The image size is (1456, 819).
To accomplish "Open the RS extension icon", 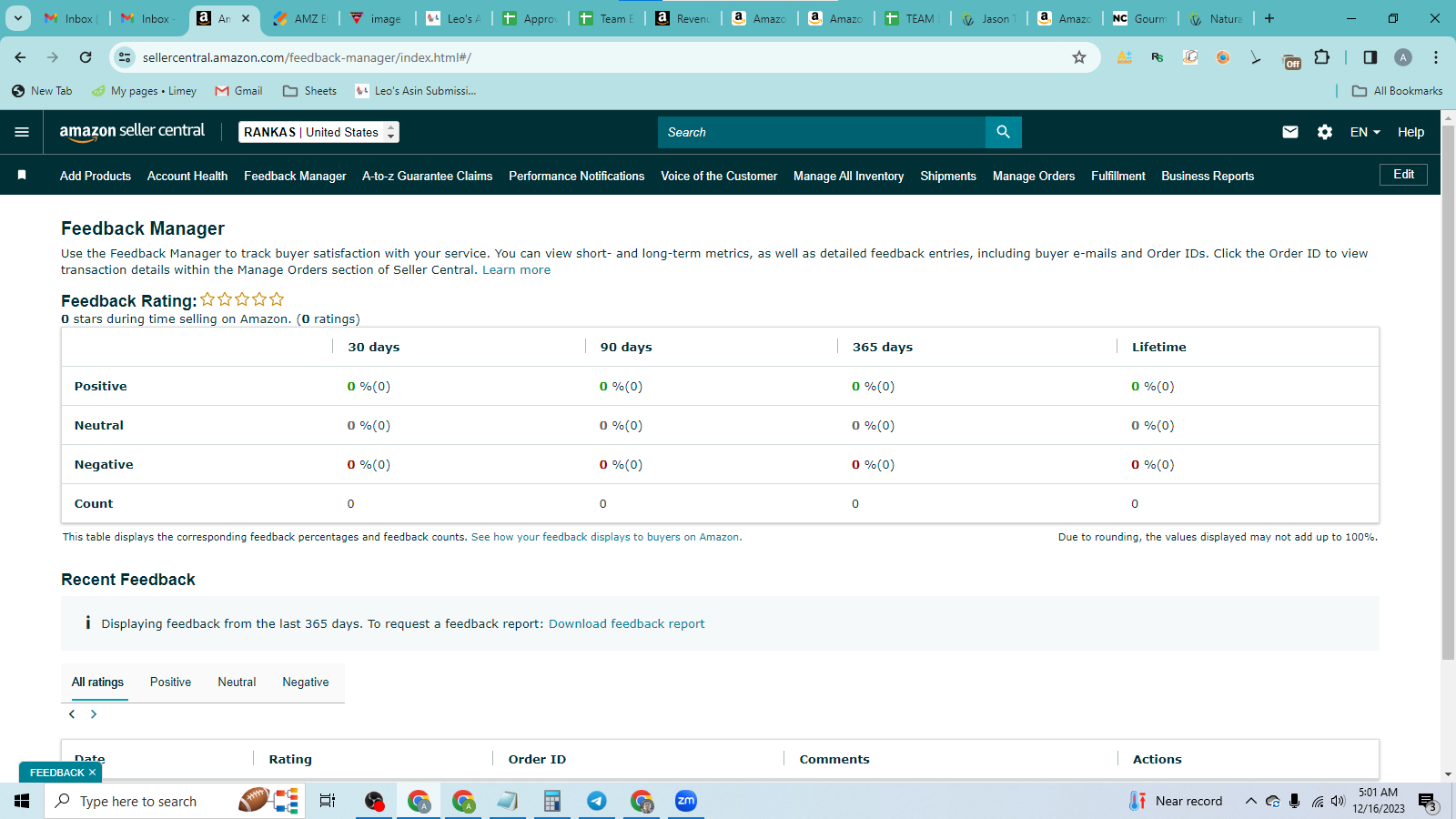I will click(1158, 57).
